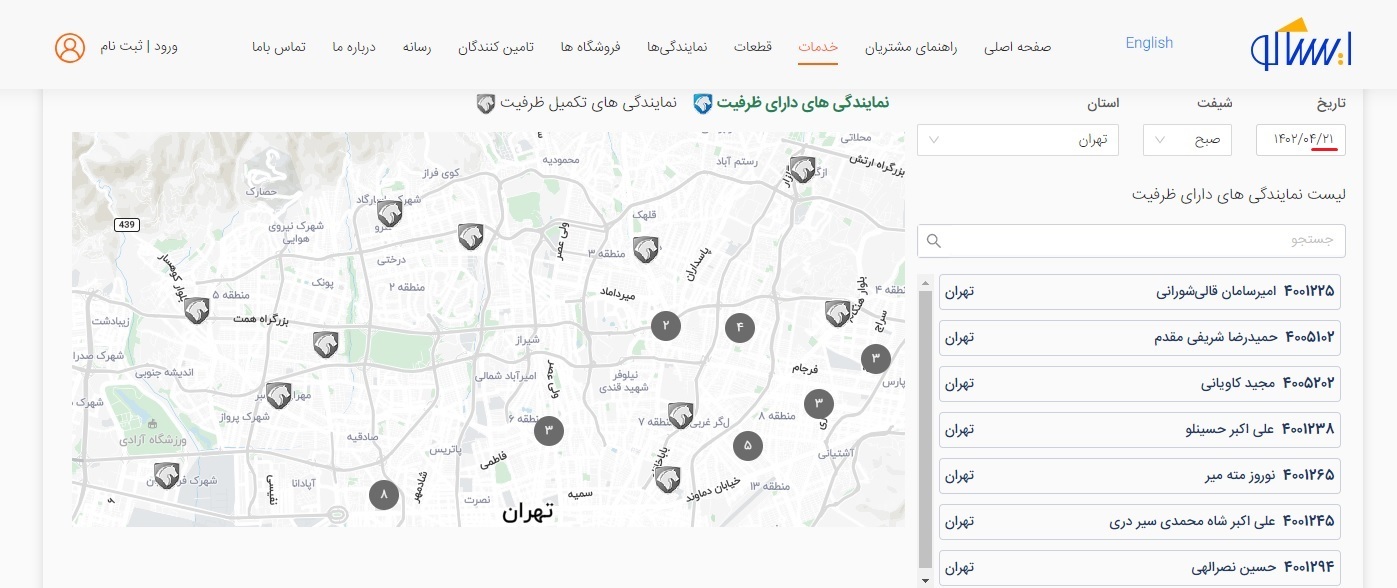Click the cluster marker labeled ۸ on map
The width and height of the screenshot is (1397, 588).
pos(384,494)
